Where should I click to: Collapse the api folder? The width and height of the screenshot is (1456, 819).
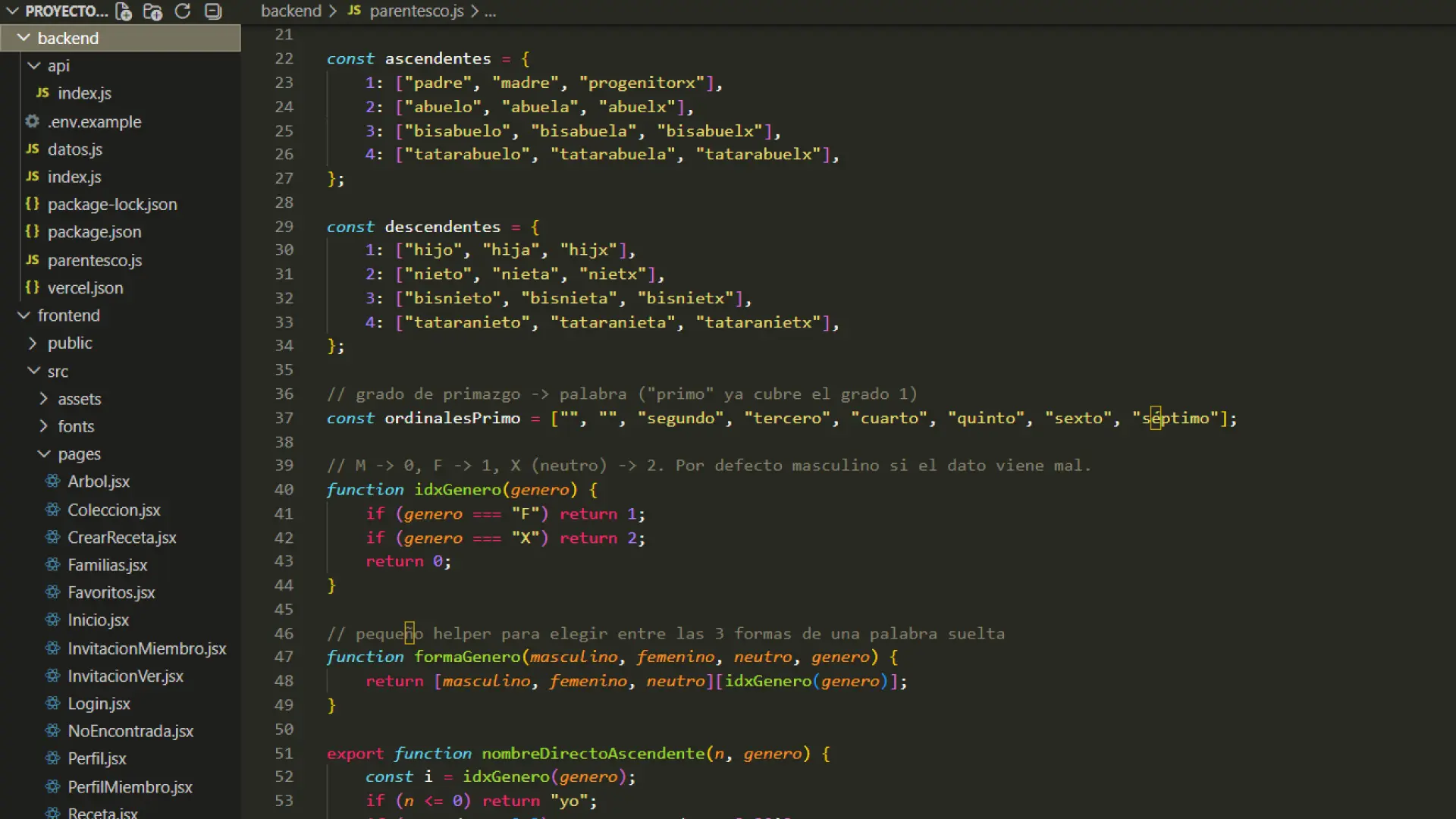[x=33, y=66]
